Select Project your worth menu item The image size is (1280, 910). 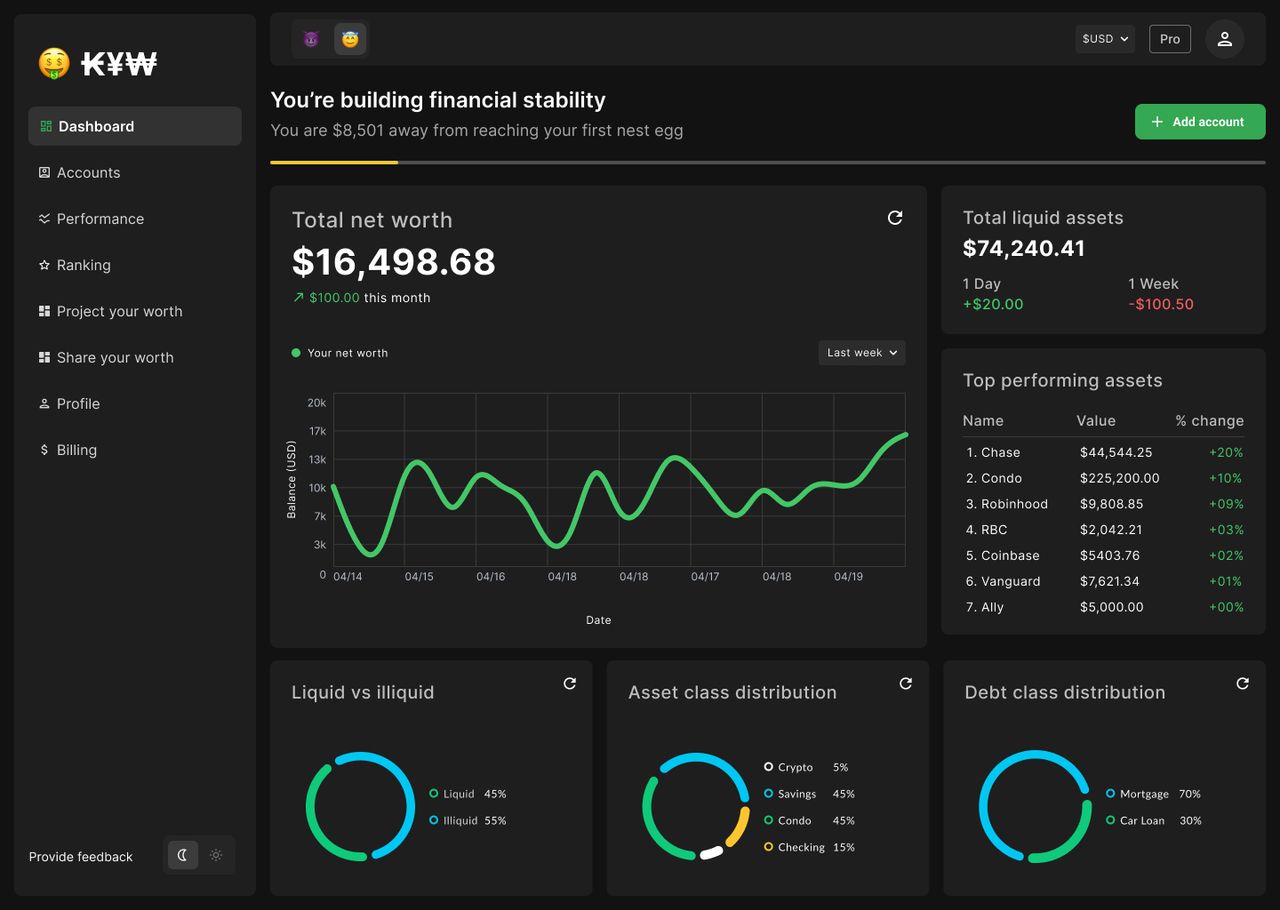119,311
